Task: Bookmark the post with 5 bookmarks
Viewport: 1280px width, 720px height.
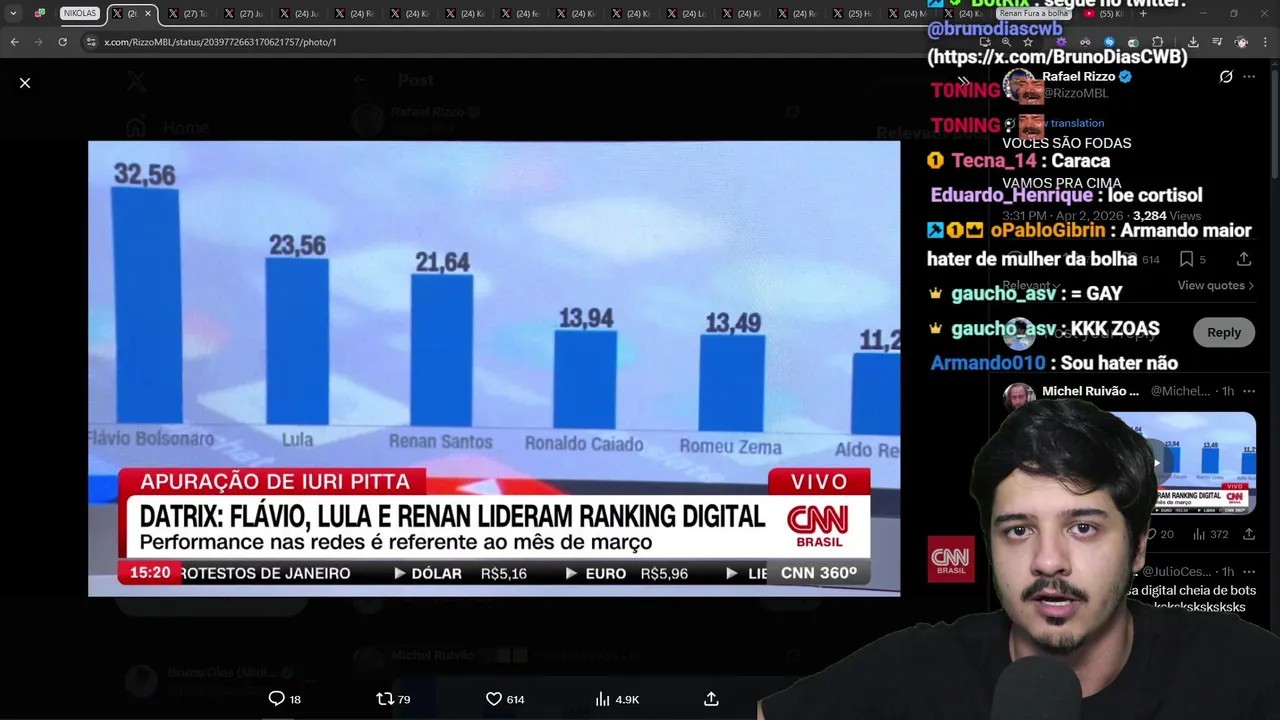Action: click(1192, 259)
